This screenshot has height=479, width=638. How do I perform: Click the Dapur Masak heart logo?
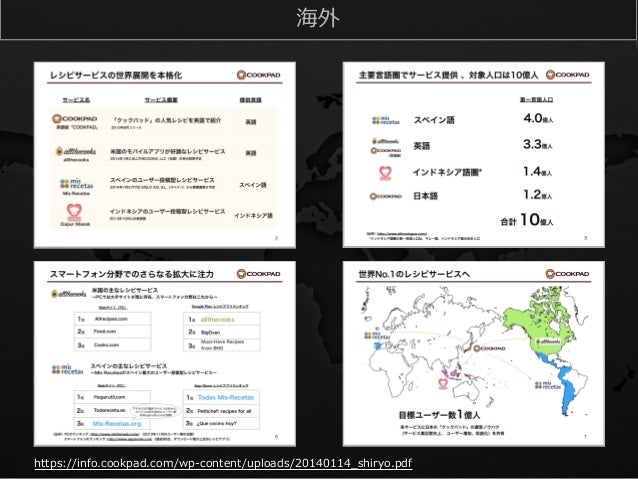tap(74, 212)
